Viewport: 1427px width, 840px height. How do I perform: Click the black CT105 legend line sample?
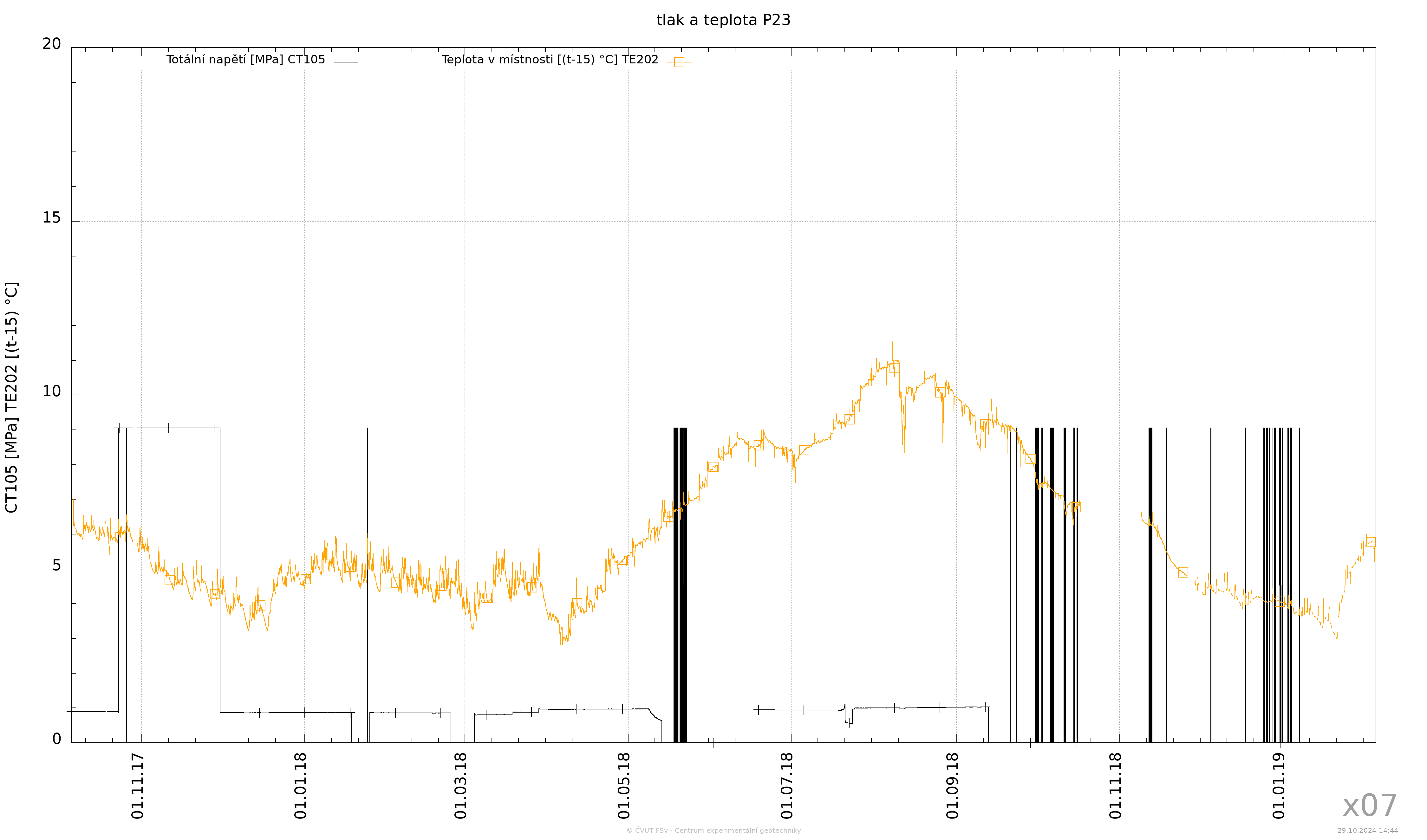click(x=346, y=62)
